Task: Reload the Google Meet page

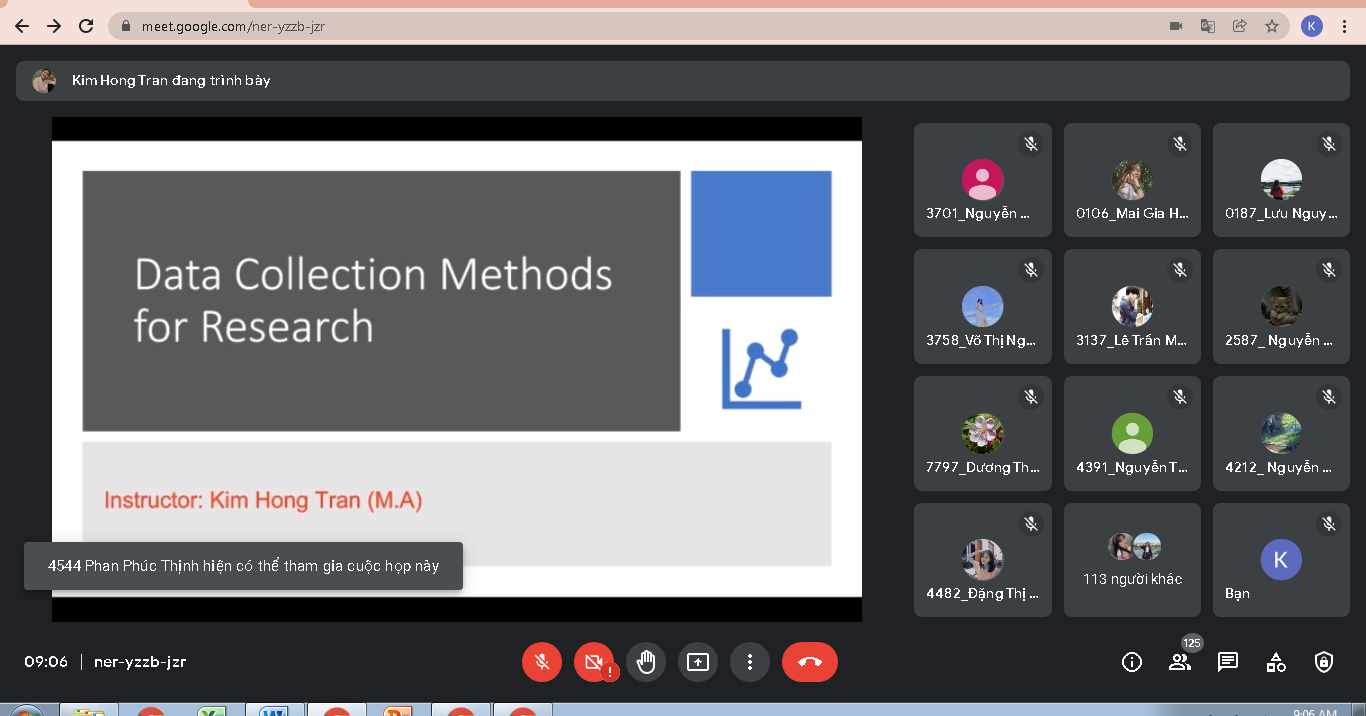Action: point(86,26)
